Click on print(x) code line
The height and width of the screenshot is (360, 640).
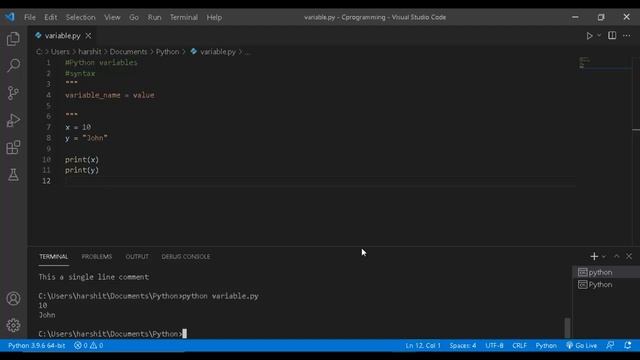pyautogui.click(x=82, y=160)
